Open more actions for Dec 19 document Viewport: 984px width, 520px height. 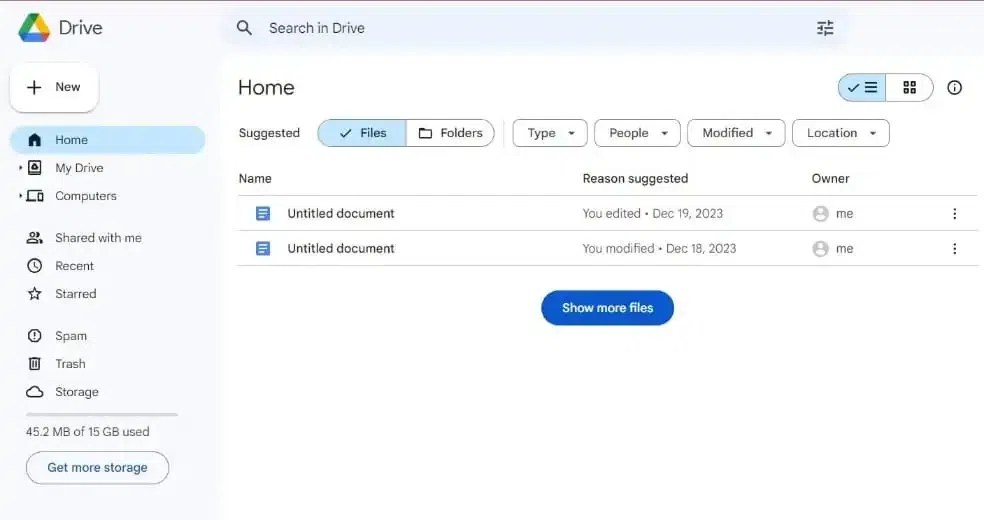[x=955, y=213]
